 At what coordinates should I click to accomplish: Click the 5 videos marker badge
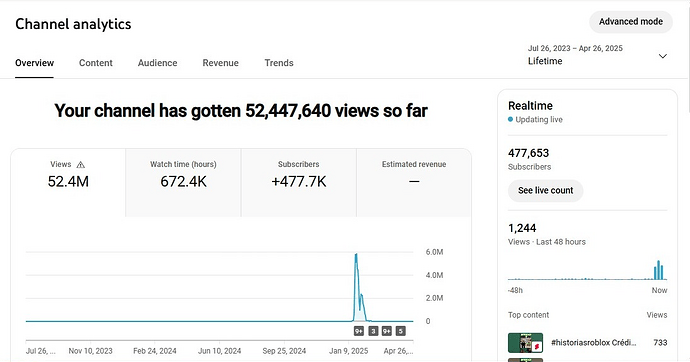400,331
